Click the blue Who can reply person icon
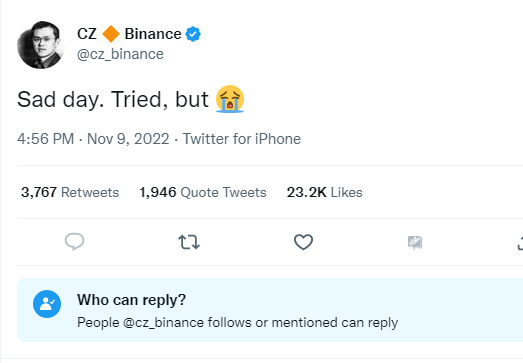Screen dimensions: 523x363 tap(47, 304)
